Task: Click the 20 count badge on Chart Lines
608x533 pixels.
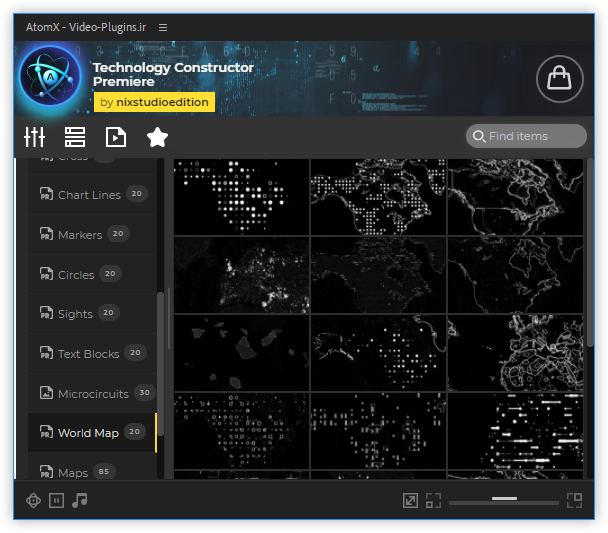Action: tap(136, 193)
